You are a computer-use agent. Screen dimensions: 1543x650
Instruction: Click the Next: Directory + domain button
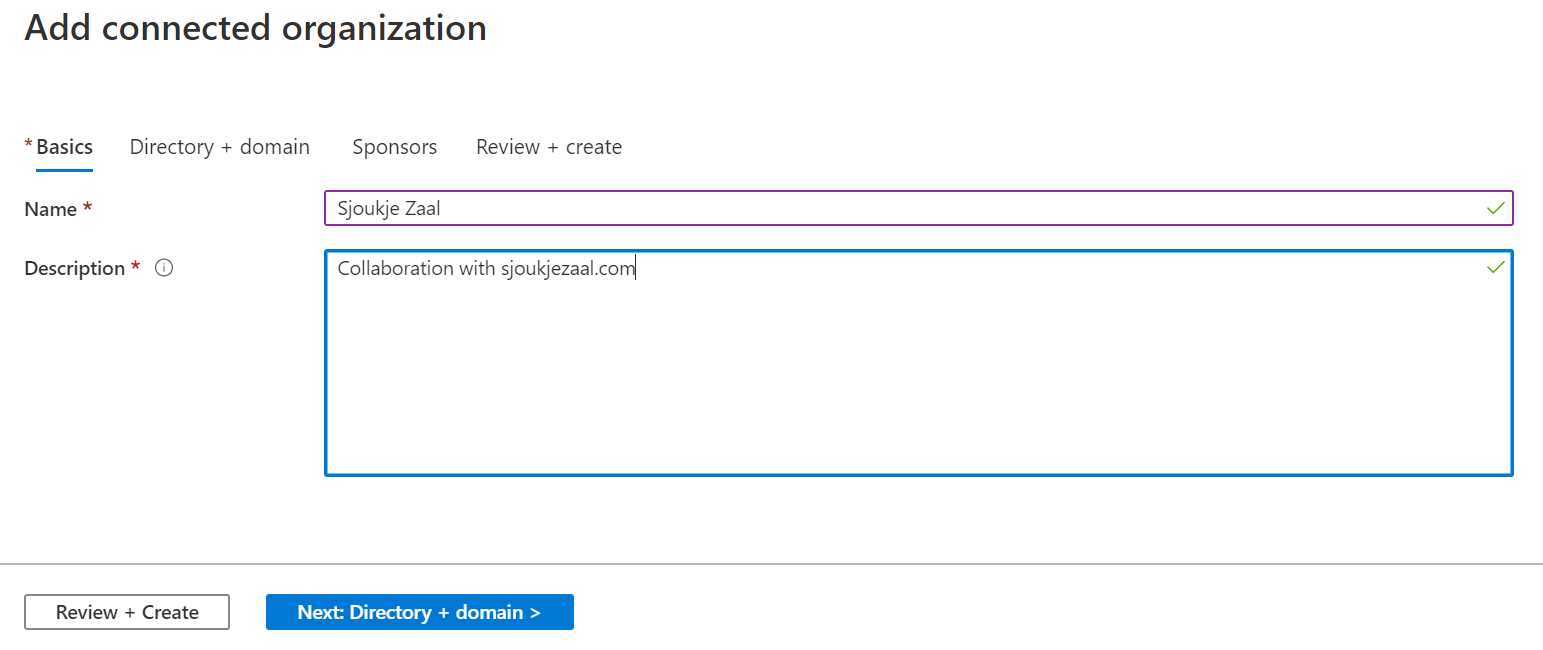coord(419,611)
